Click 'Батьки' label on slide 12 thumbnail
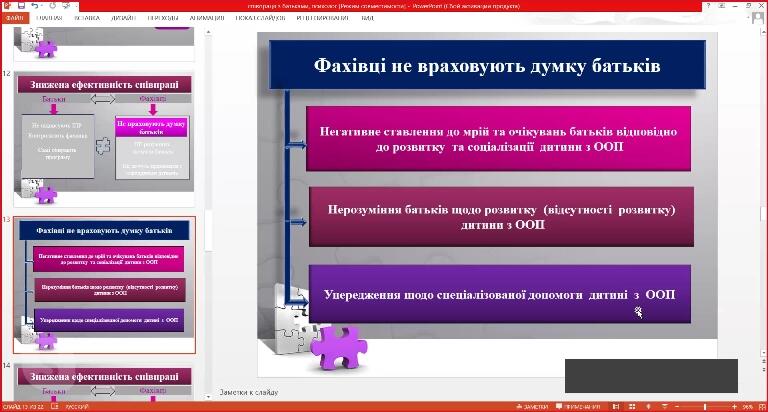This screenshot has height=412, width=768. (54, 99)
